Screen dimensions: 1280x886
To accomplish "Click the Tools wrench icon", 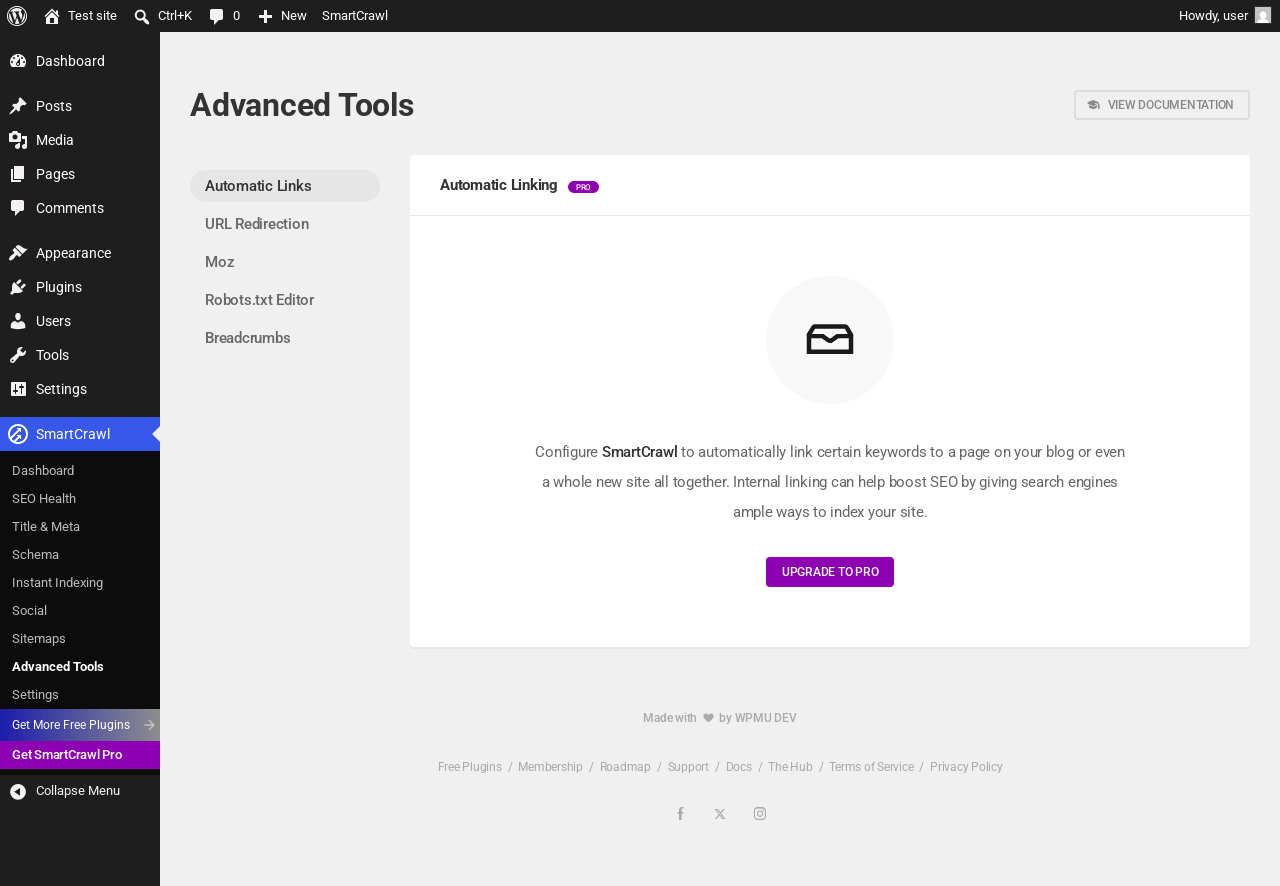I will coord(18,355).
